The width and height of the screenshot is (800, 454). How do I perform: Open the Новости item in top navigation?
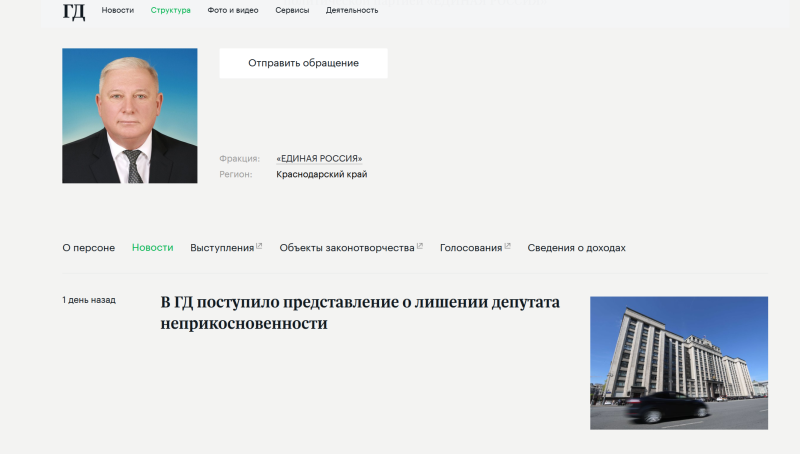tap(117, 10)
